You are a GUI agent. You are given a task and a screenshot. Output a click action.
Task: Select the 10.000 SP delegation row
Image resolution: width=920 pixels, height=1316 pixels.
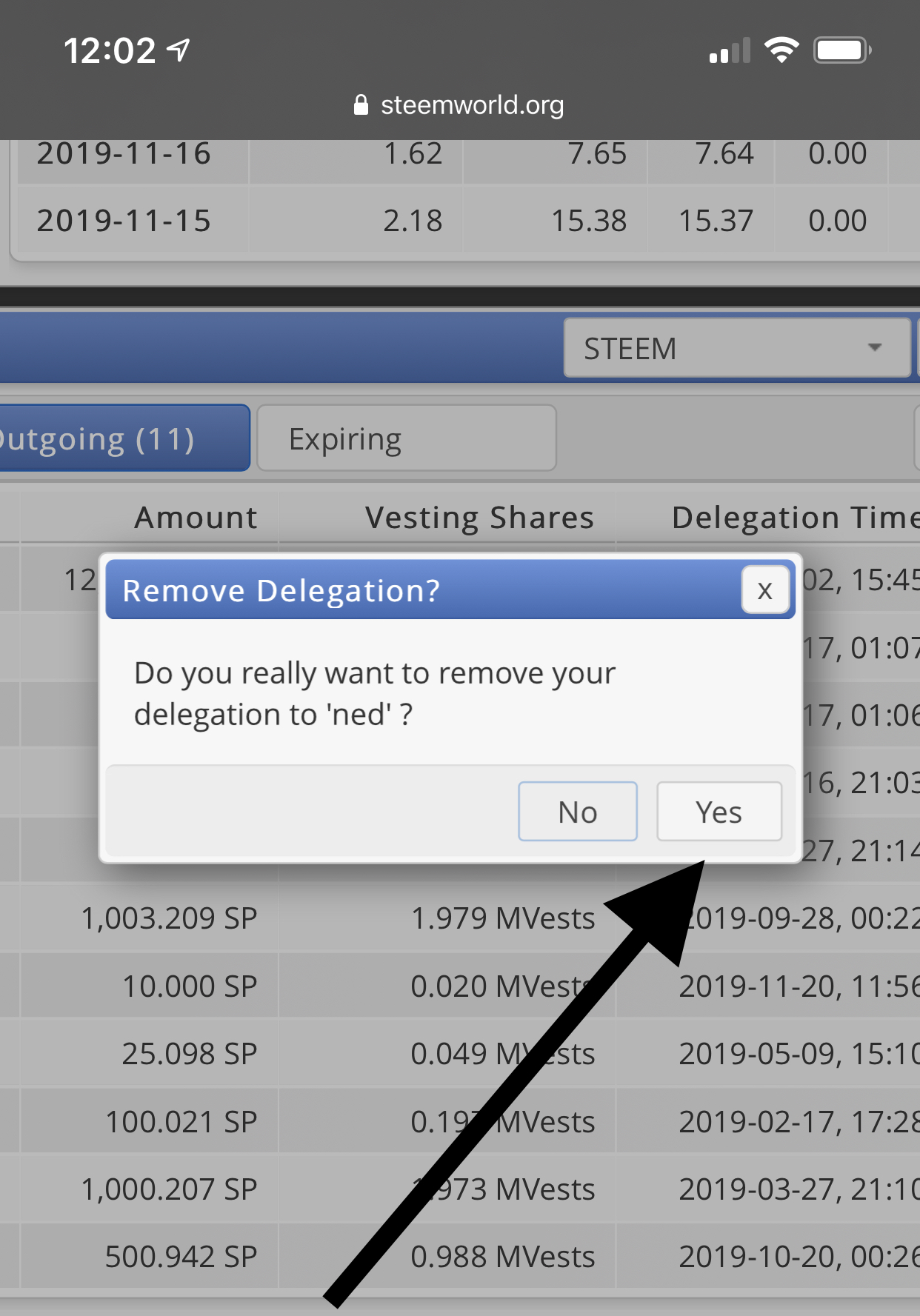click(460, 986)
